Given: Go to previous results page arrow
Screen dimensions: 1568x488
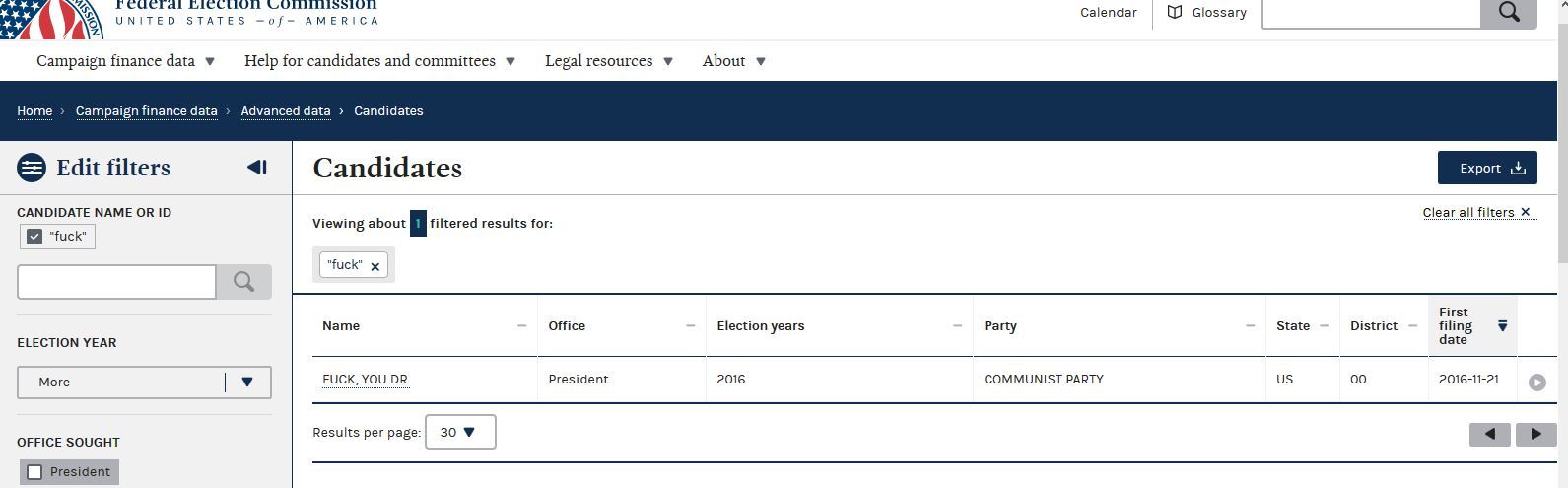Looking at the screenshot, I should pyautogui.click(x=1489, y=434).
